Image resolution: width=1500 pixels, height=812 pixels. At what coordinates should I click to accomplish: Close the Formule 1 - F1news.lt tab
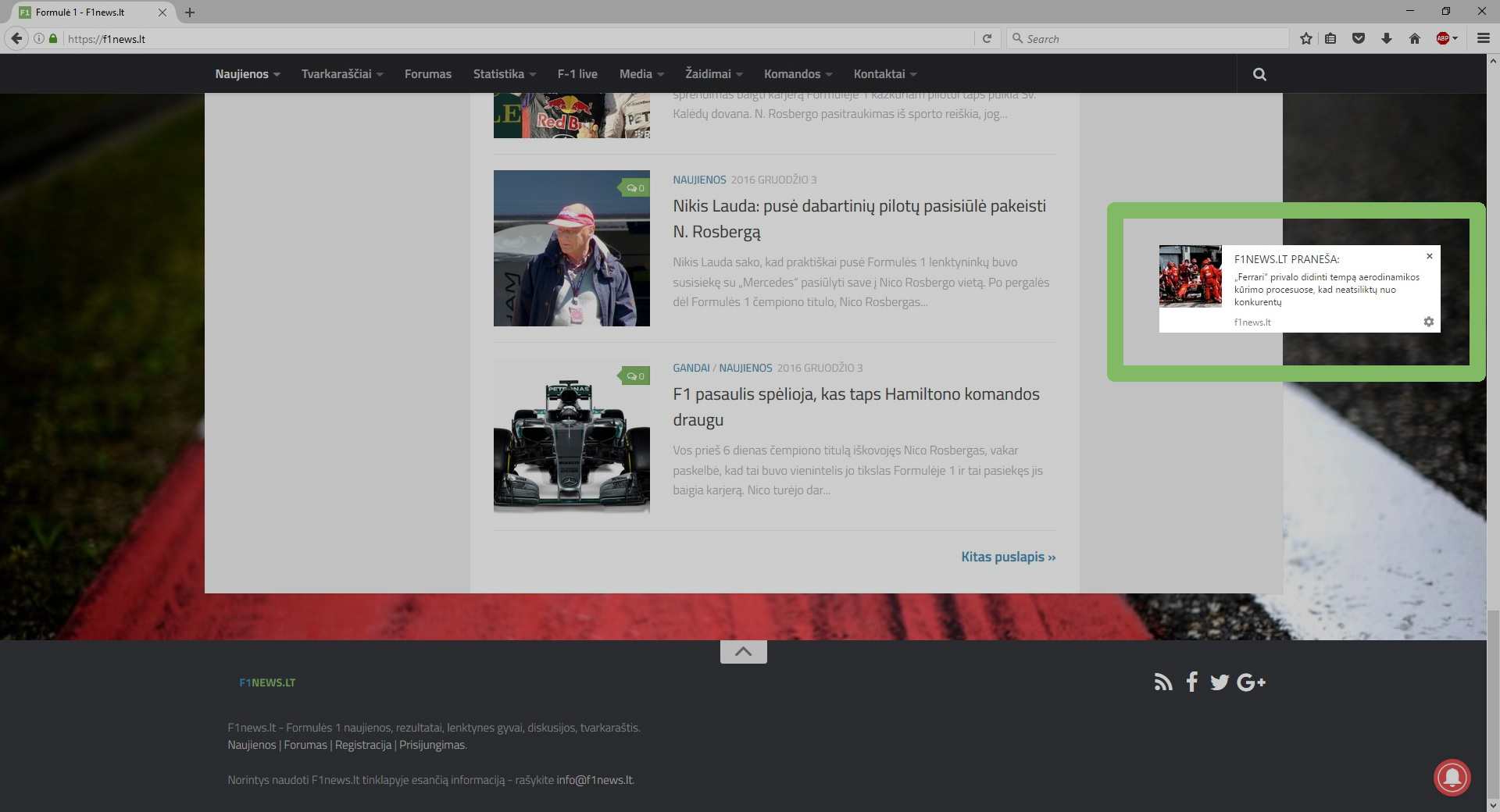[162, 12]
